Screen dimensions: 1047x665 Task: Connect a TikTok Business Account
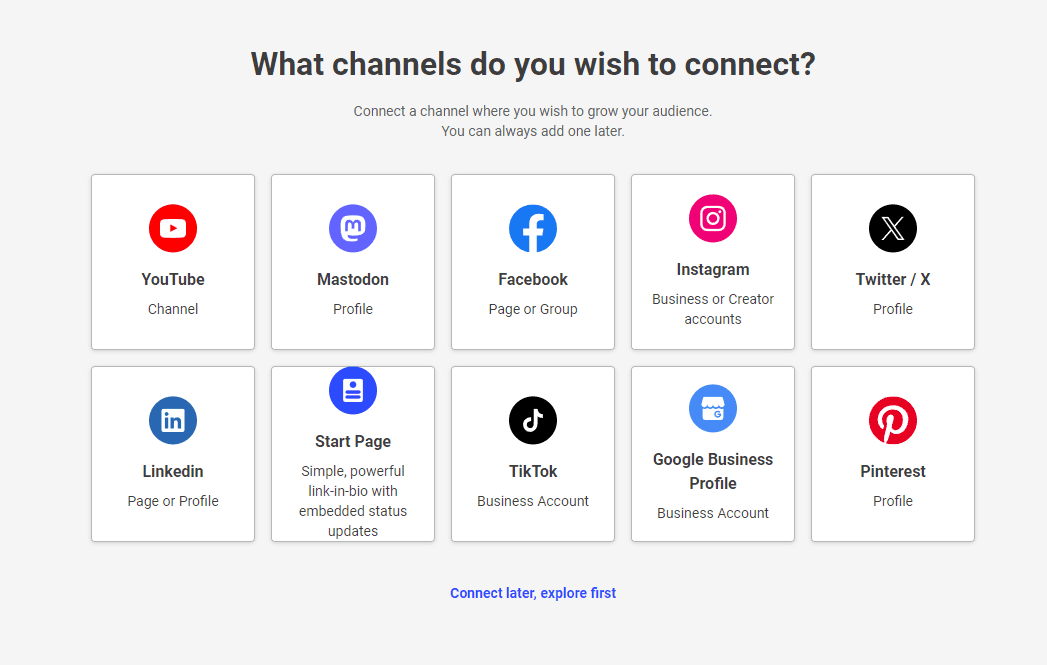532,454
